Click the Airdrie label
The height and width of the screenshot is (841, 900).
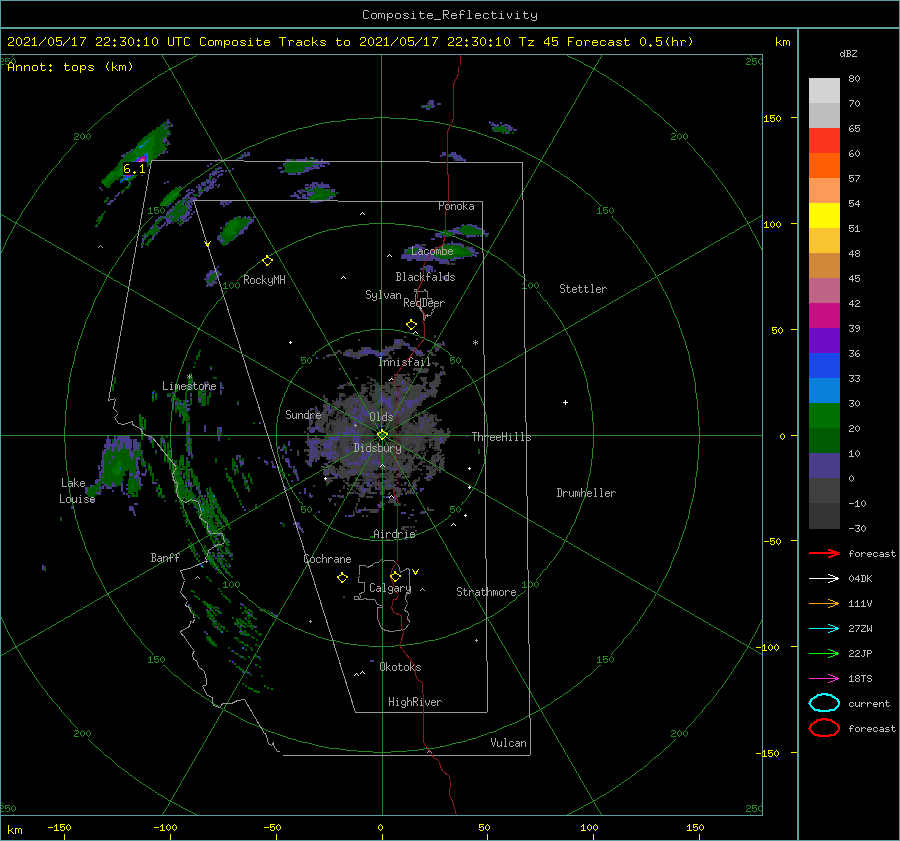[x=394, y=534]
